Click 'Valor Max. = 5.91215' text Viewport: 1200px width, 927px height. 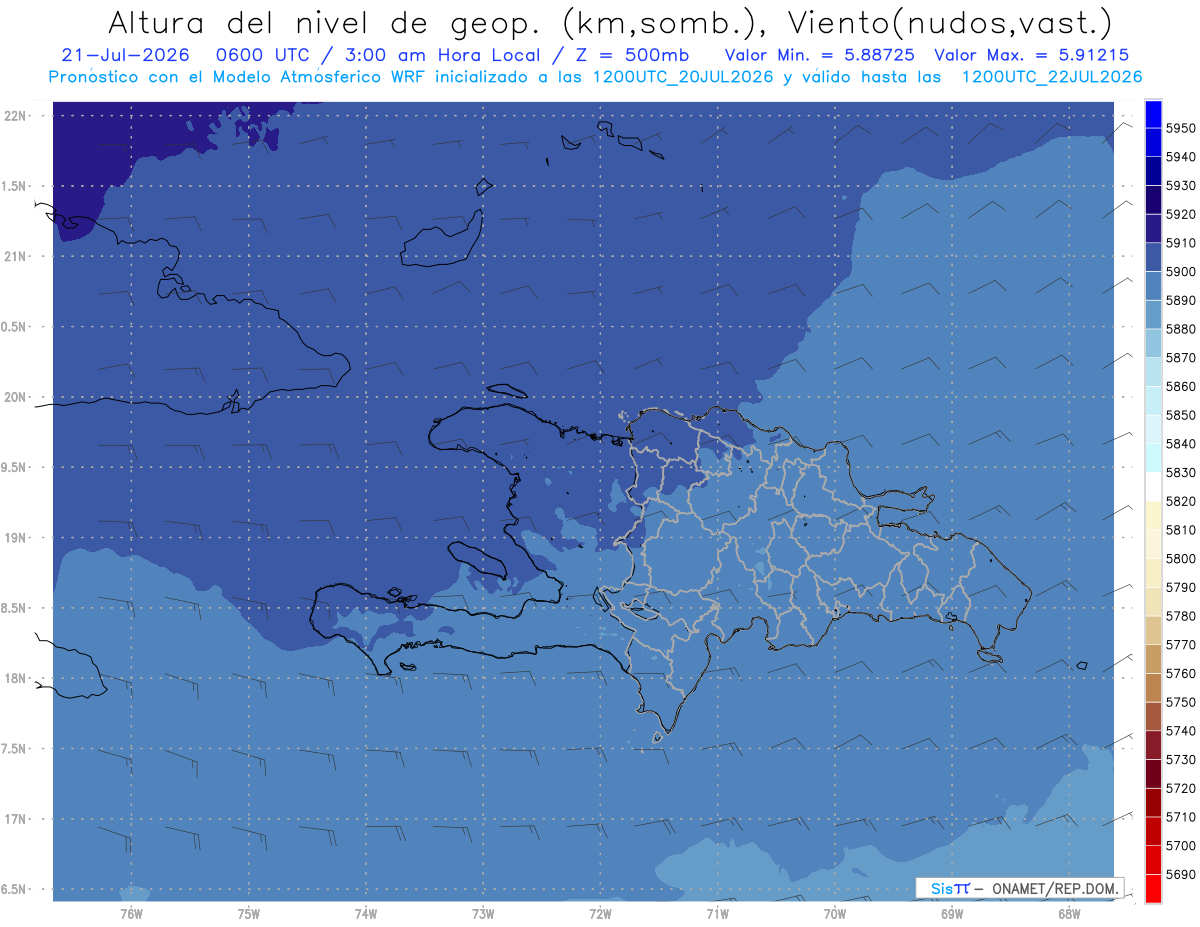(x=1031, y=55)
